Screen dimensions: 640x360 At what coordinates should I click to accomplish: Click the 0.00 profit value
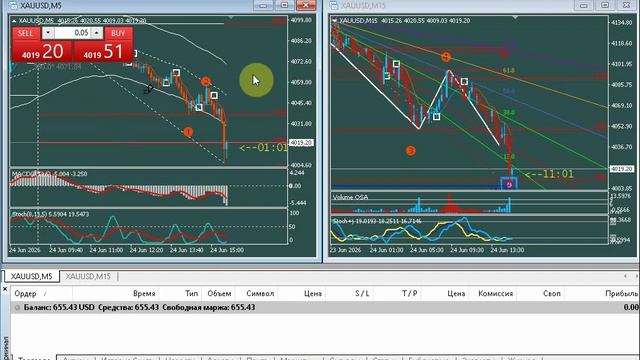coord(631,307)
